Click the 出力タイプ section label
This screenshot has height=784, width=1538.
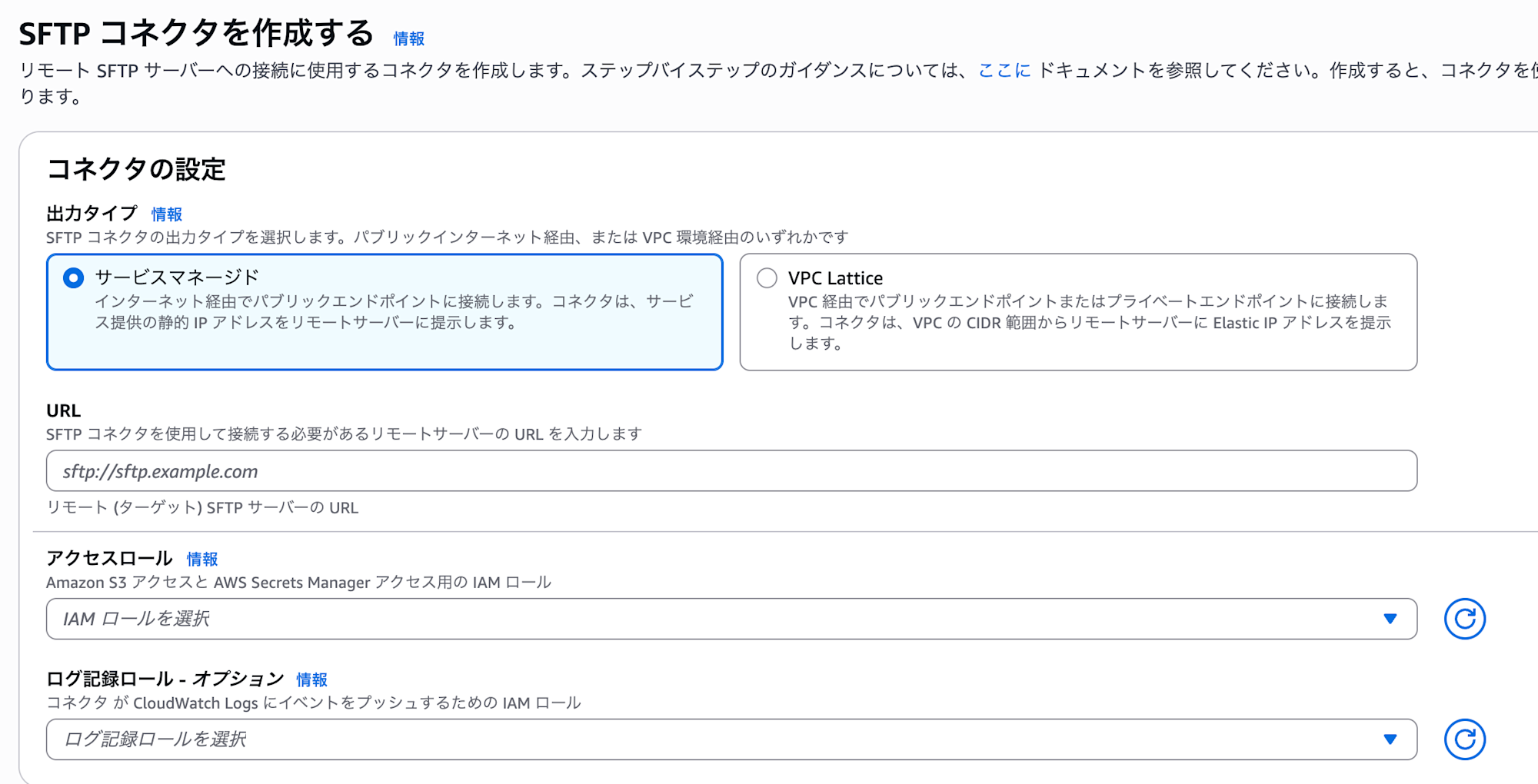click(92, 214)
